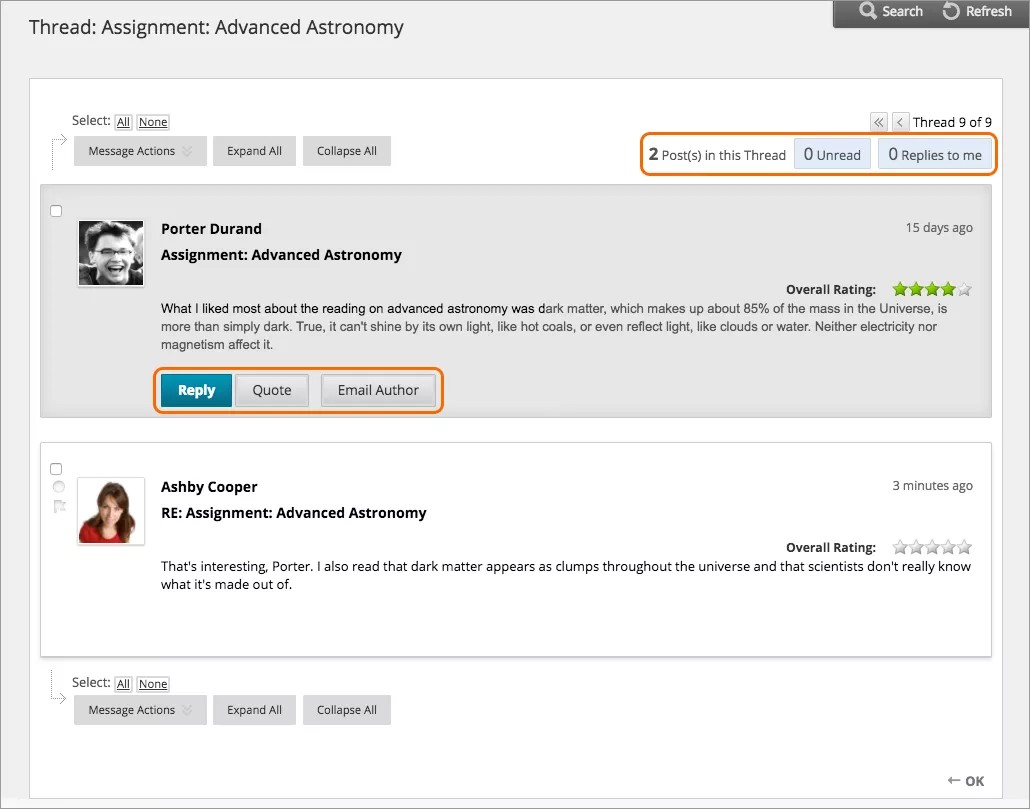Select the checkbox on Ashby Cooper's post
Screen dimensions: 1030x809
click(x=56, y=469)
